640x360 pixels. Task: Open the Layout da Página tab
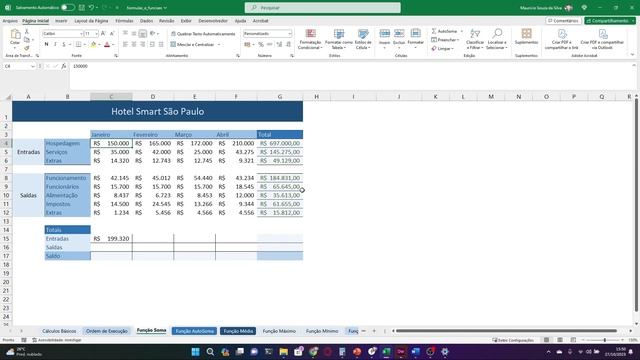coord(91,21)
